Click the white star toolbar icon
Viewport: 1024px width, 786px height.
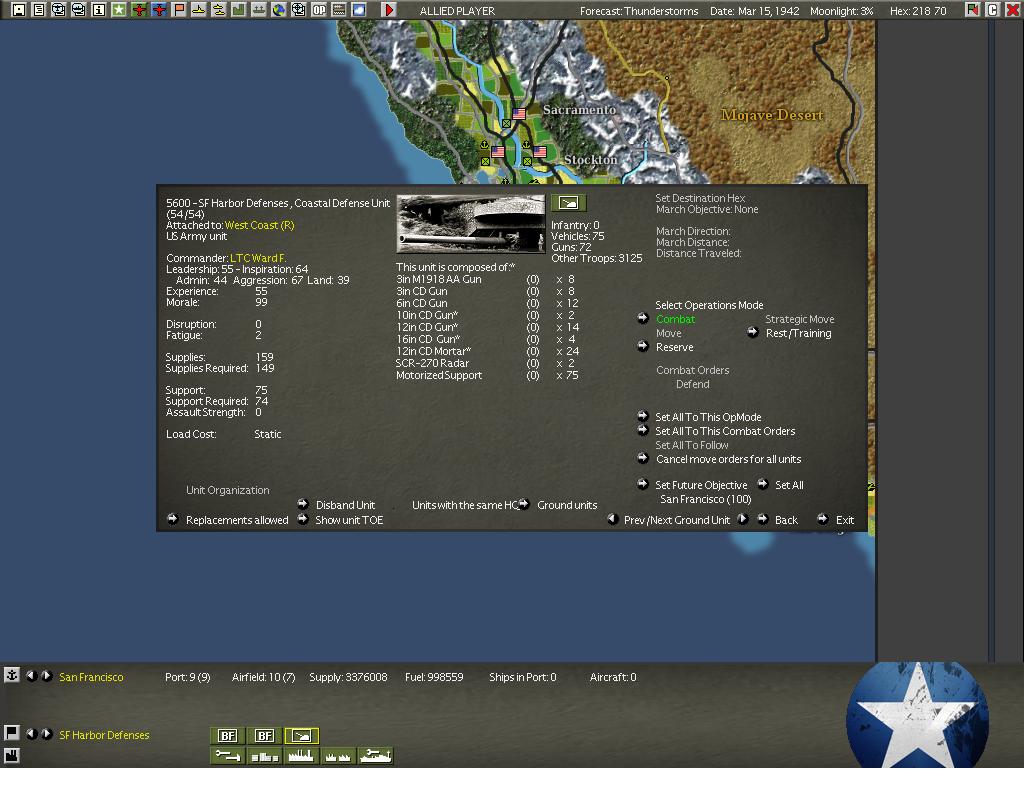[x=119, y=10]
